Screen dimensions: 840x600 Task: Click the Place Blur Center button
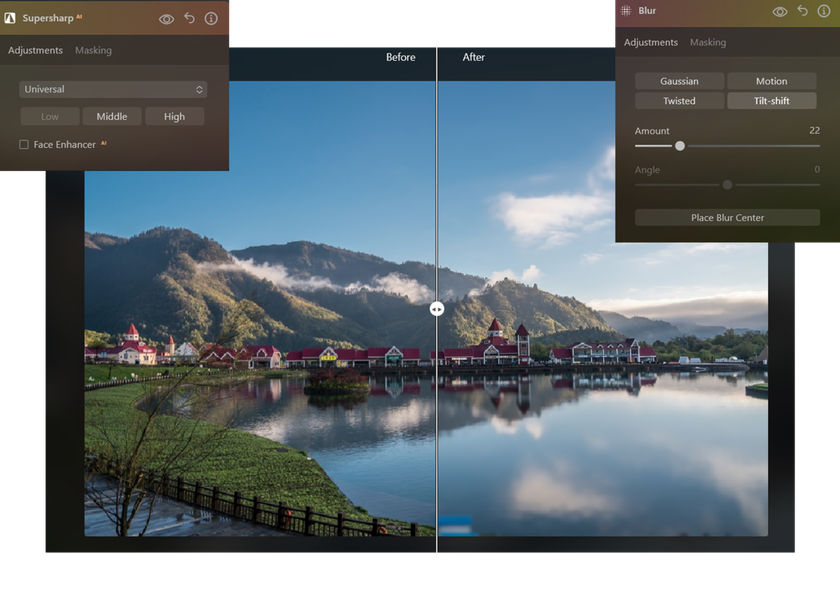[x=726, y=217]
